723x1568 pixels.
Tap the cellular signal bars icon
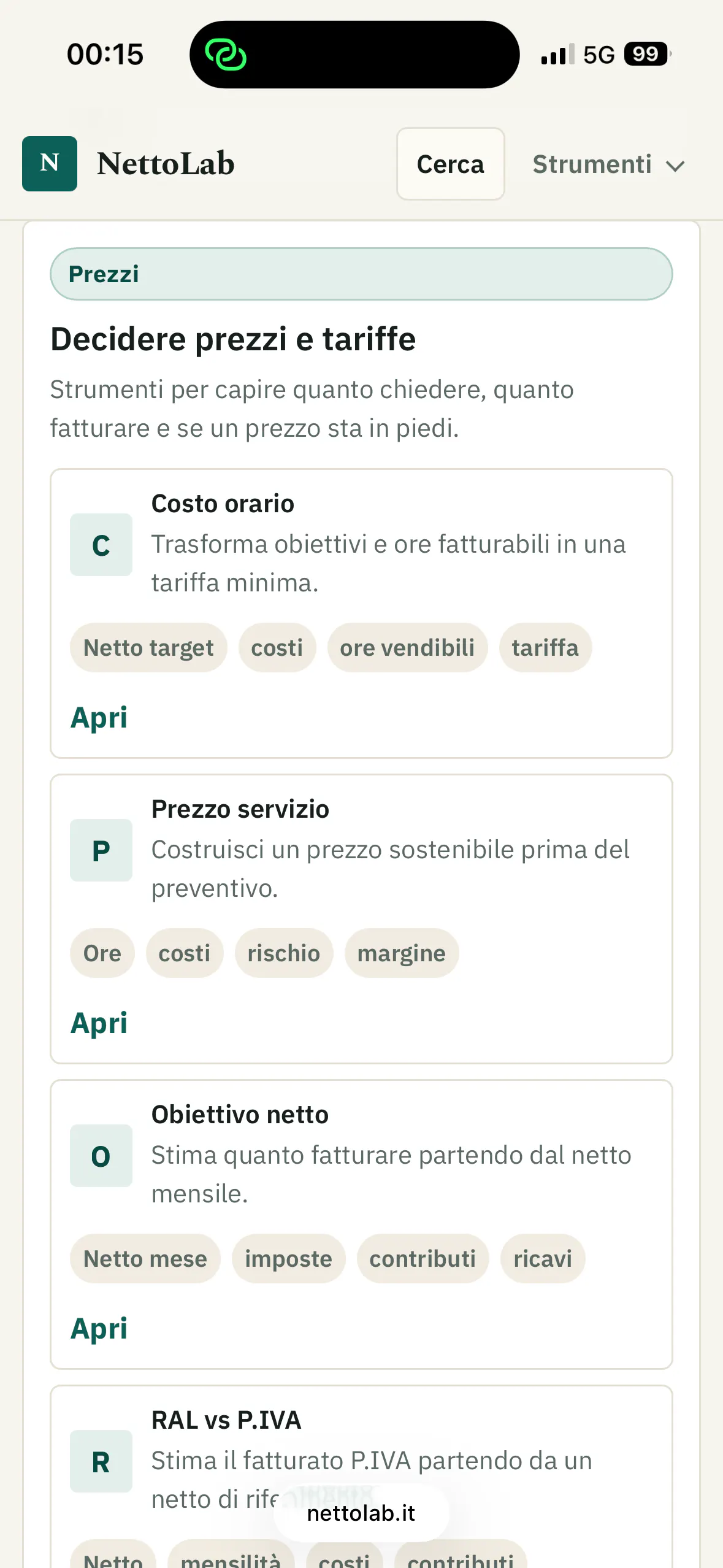pyautogui.click(x=558, y=55)
